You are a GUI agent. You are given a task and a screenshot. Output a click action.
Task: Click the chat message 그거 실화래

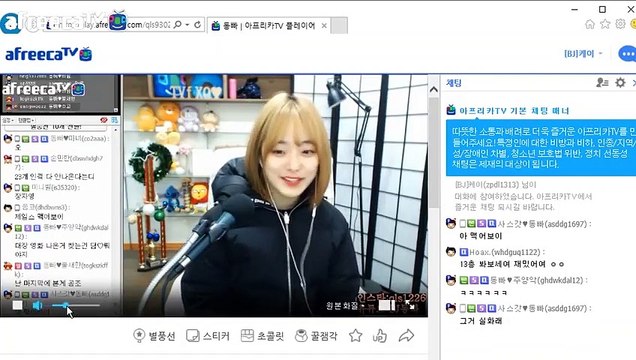point(481,321)
